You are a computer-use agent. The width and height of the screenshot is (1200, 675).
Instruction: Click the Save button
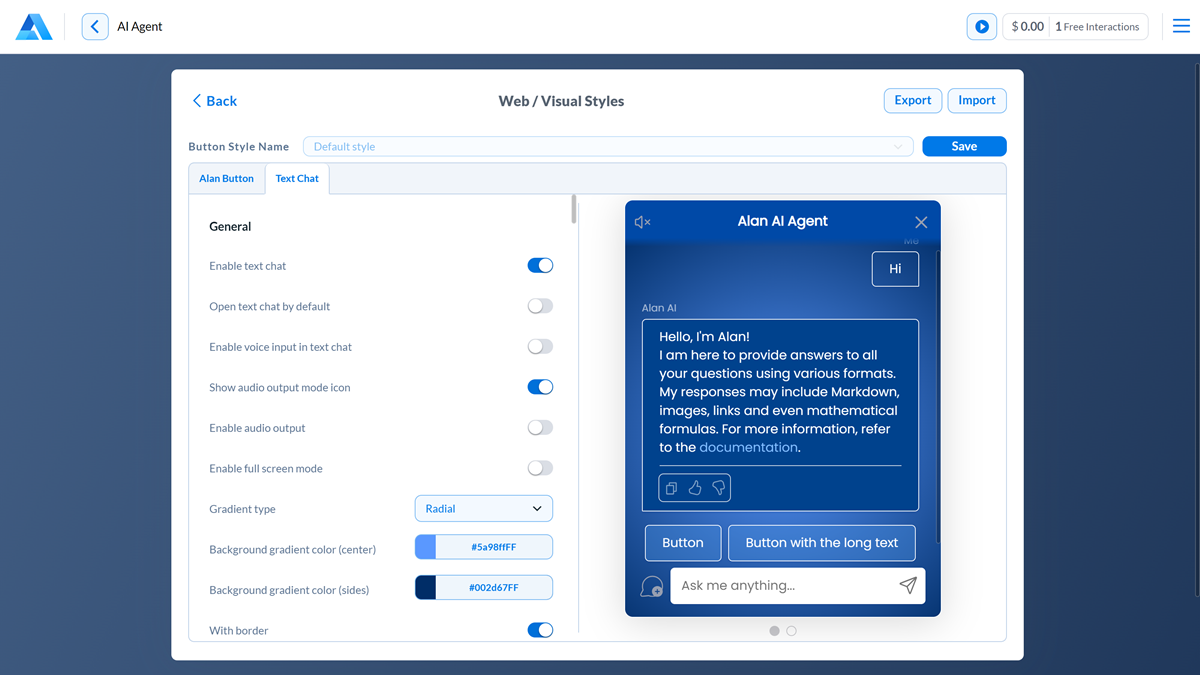pyautogui.click(x=964, y=146)
